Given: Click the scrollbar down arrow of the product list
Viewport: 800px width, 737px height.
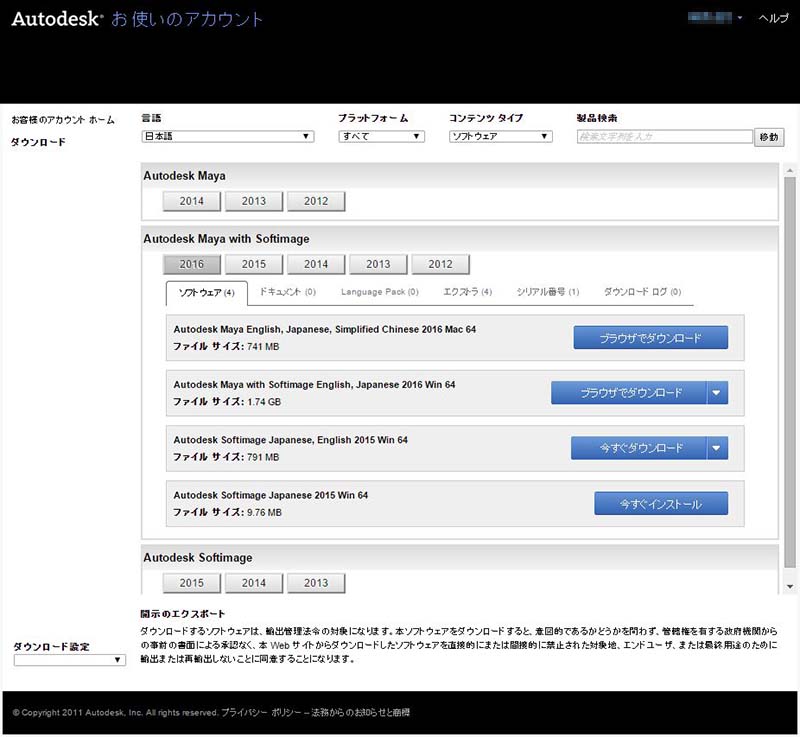Looking at the screenshot, I should coord(790,587).
